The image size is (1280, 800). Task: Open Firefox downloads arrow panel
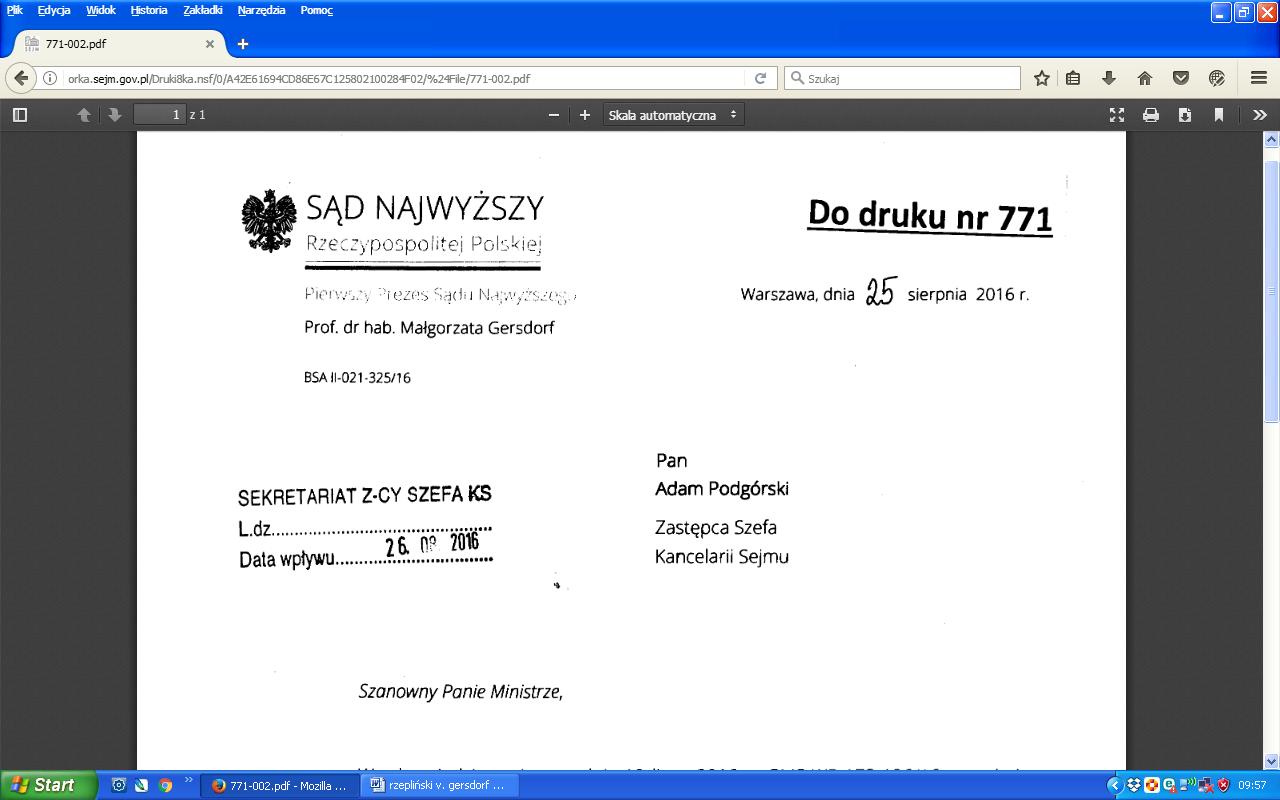[1109, 78]
